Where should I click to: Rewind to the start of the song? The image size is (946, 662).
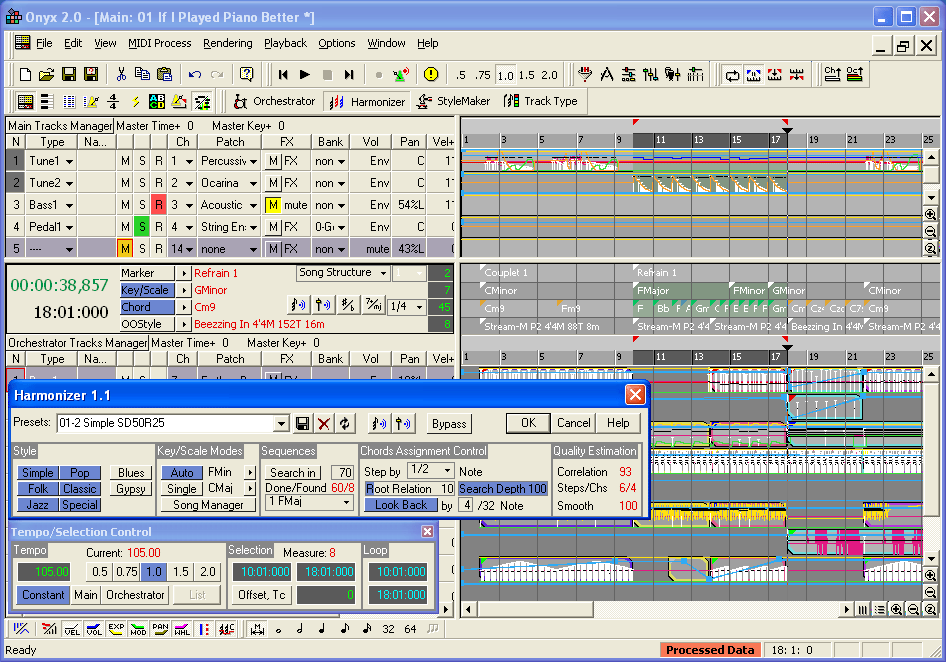[282, 74]
